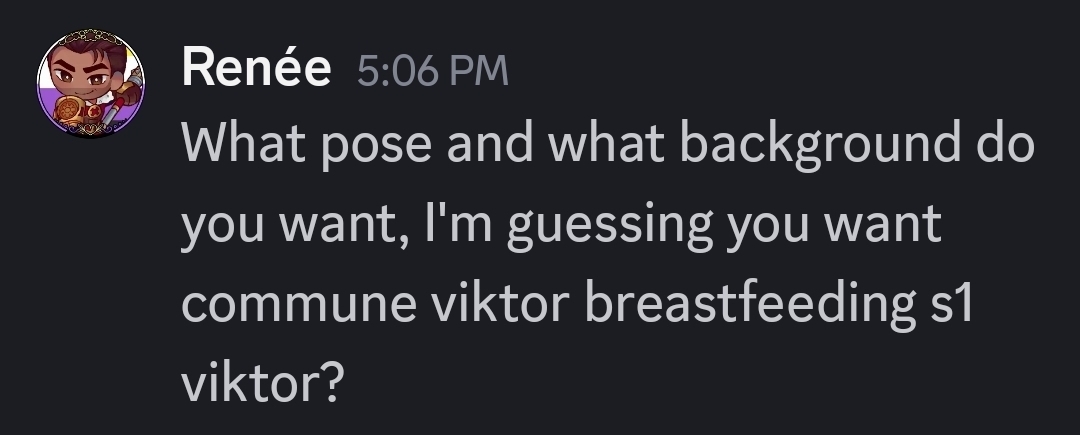Click the username Renée
Image resolution: width=1080 pixels, height=435 pixels.
tap(256, 70)
